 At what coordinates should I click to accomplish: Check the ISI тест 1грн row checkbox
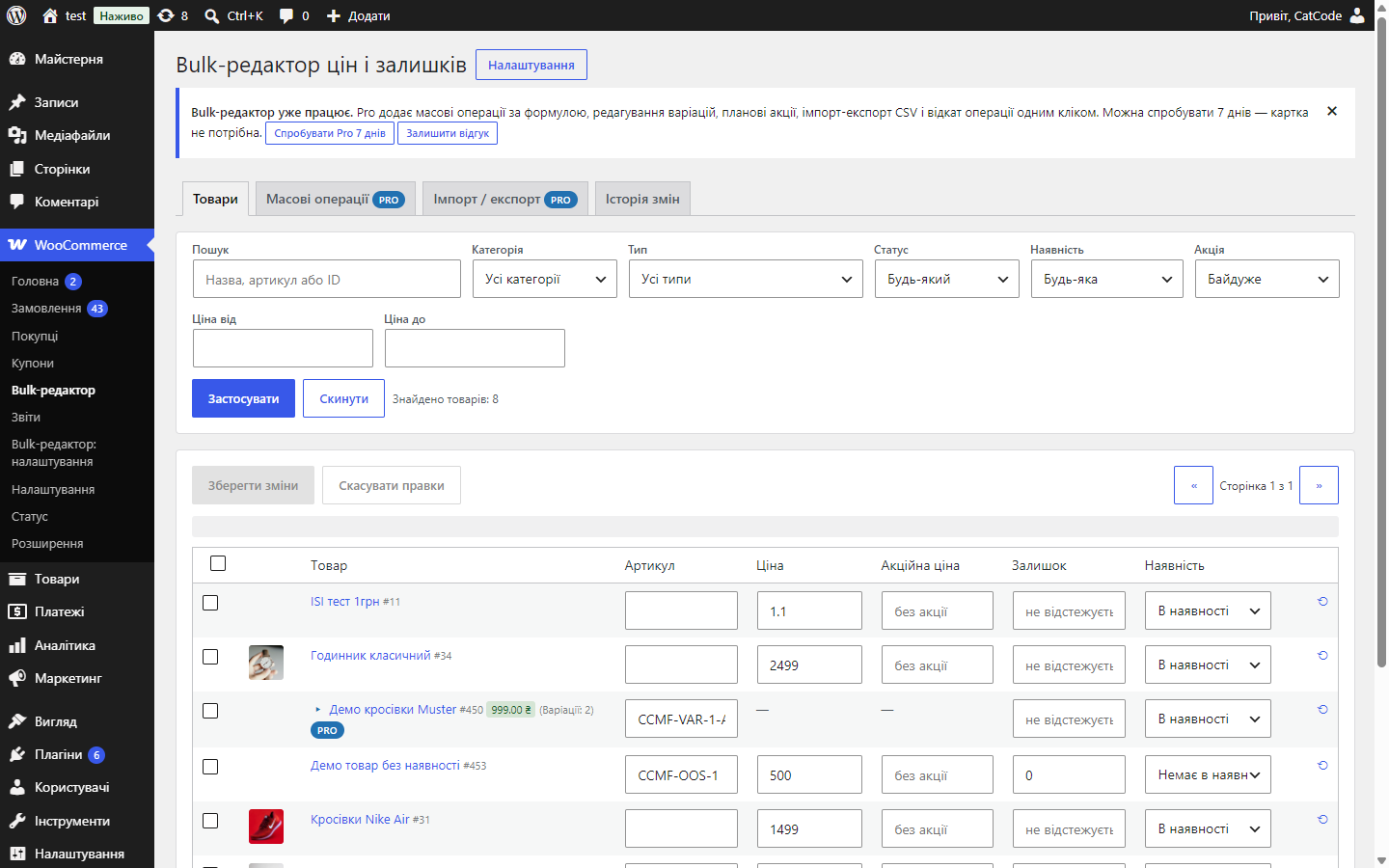(210, 603)
